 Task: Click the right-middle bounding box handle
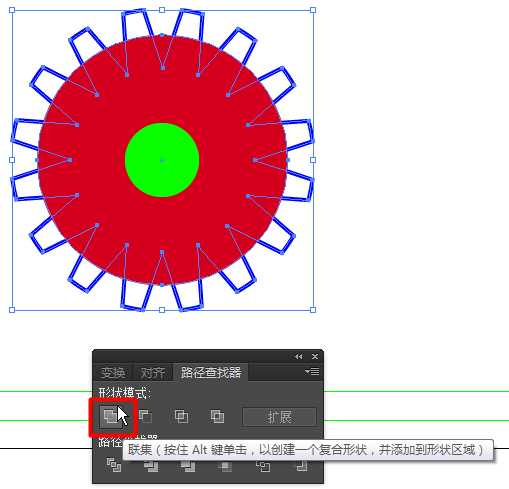coord(313,160)
